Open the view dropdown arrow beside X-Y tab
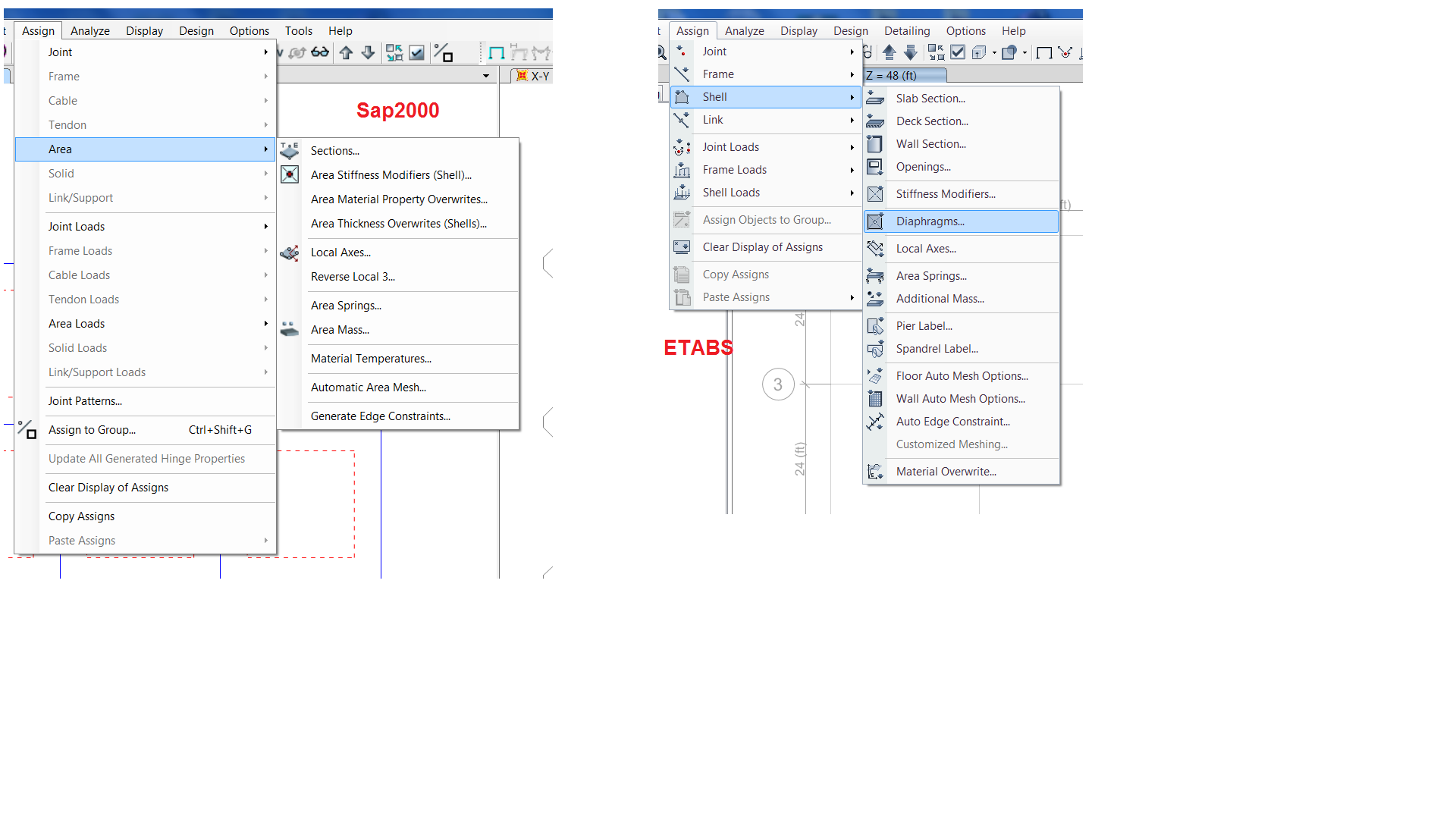 [486, 76]
